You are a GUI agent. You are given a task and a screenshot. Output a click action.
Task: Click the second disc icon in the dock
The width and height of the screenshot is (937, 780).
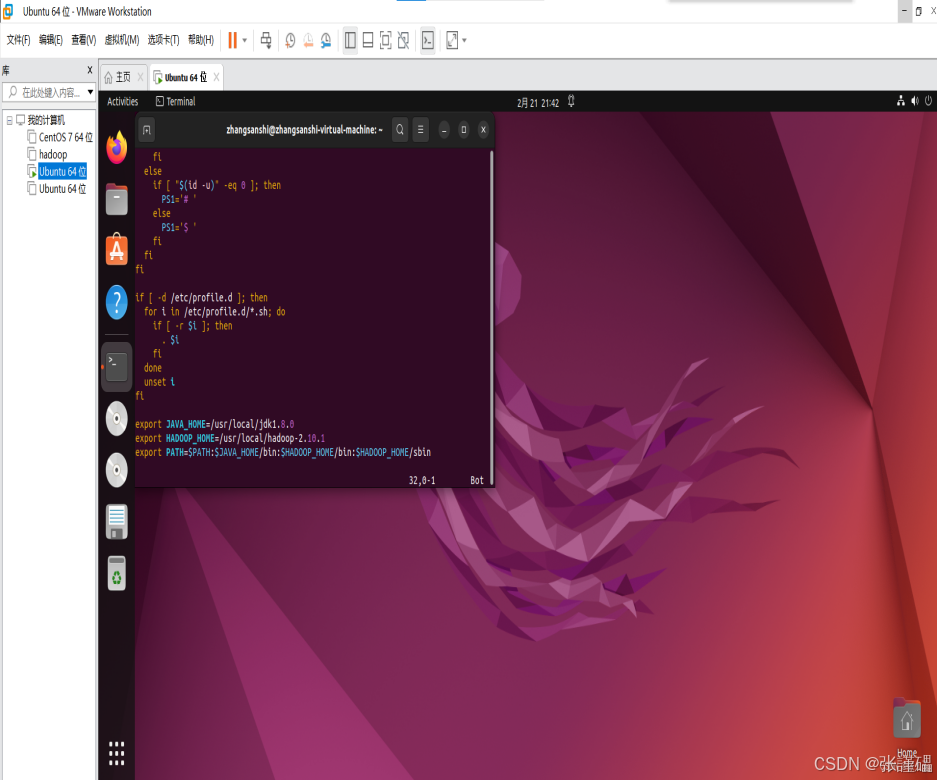[117, 470]
